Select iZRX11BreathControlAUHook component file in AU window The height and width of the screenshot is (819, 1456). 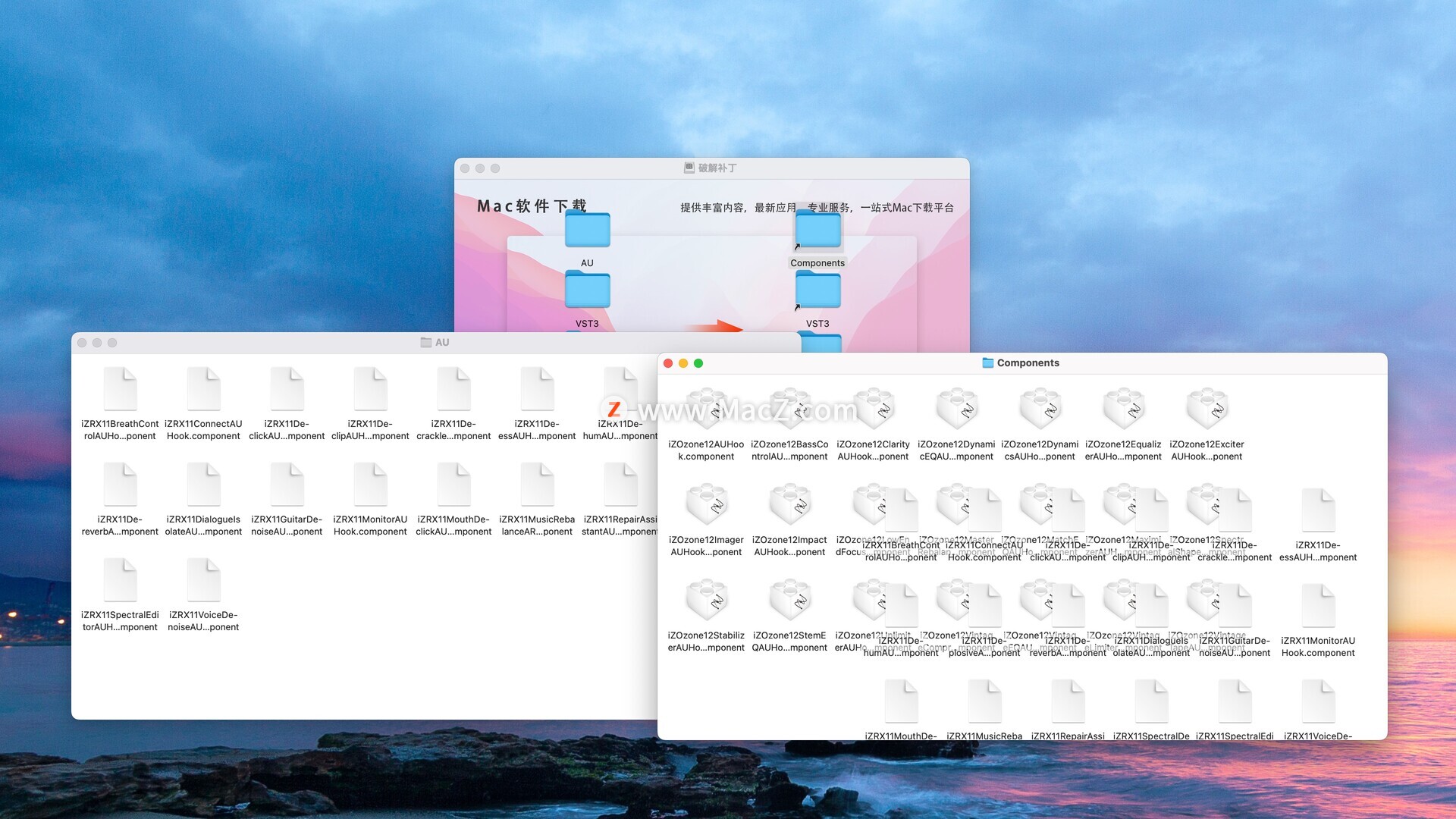point(120,389)
